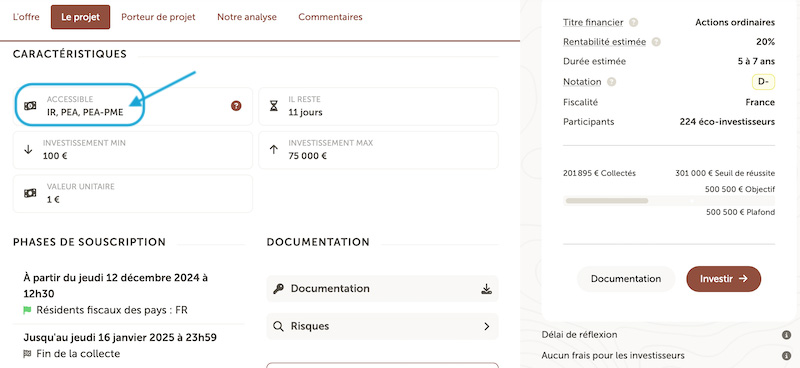Click the checkered flag icon beside Fin de la collecte
Viewport: 800px width, 368px height.
point(28,354)
